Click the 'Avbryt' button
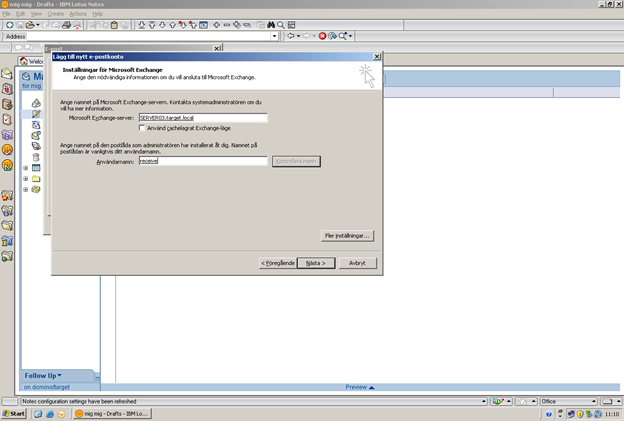This screenshot has height=421, width=624. (357, 263)
